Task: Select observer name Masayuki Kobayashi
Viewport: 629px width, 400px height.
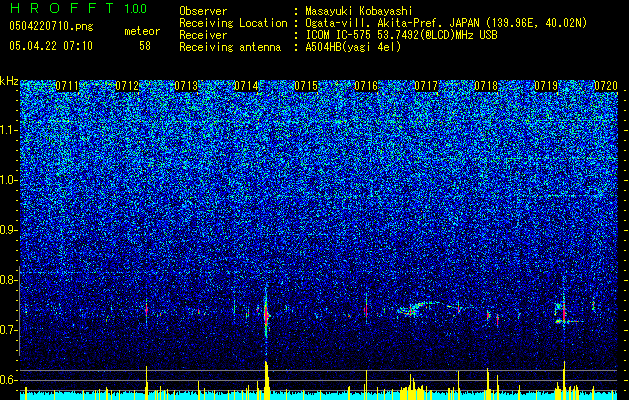Action: [359, 11]
